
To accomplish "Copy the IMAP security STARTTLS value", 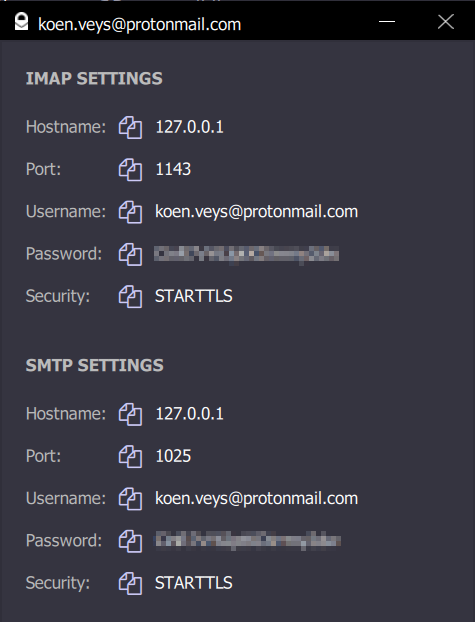I will click(x=130, y=296).
